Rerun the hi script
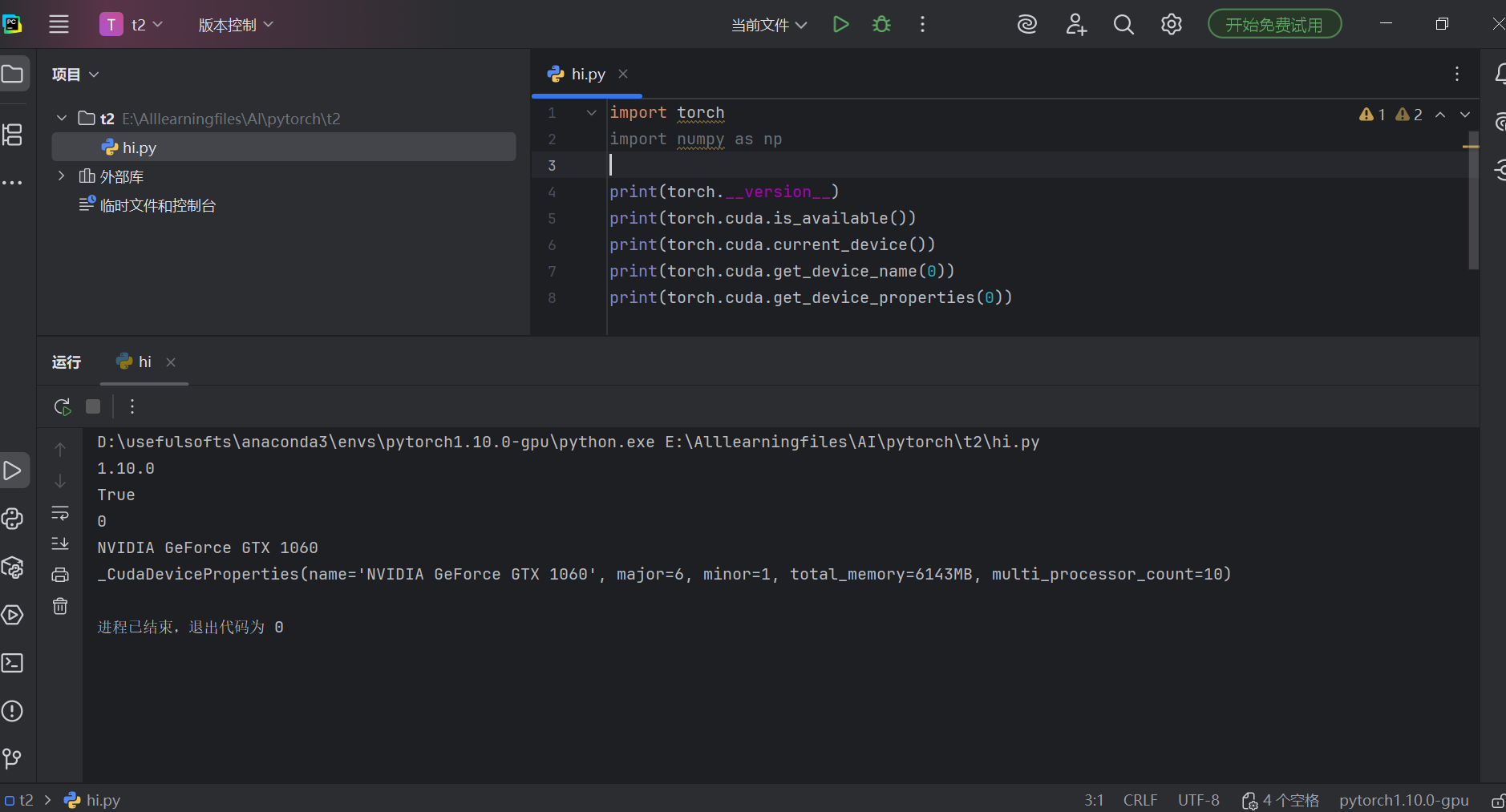Image resolution: width=1506 pixels, height=812 pixels. (63, 406)
